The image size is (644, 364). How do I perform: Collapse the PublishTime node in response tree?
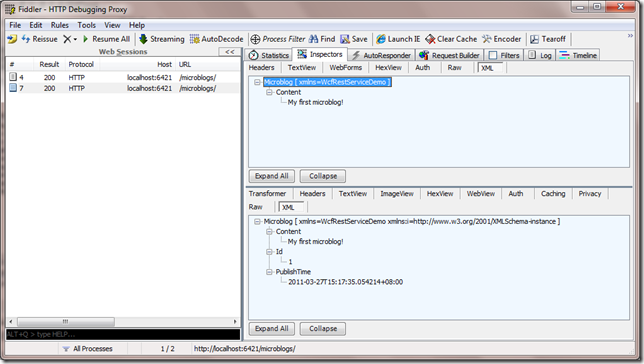[269, 272]
